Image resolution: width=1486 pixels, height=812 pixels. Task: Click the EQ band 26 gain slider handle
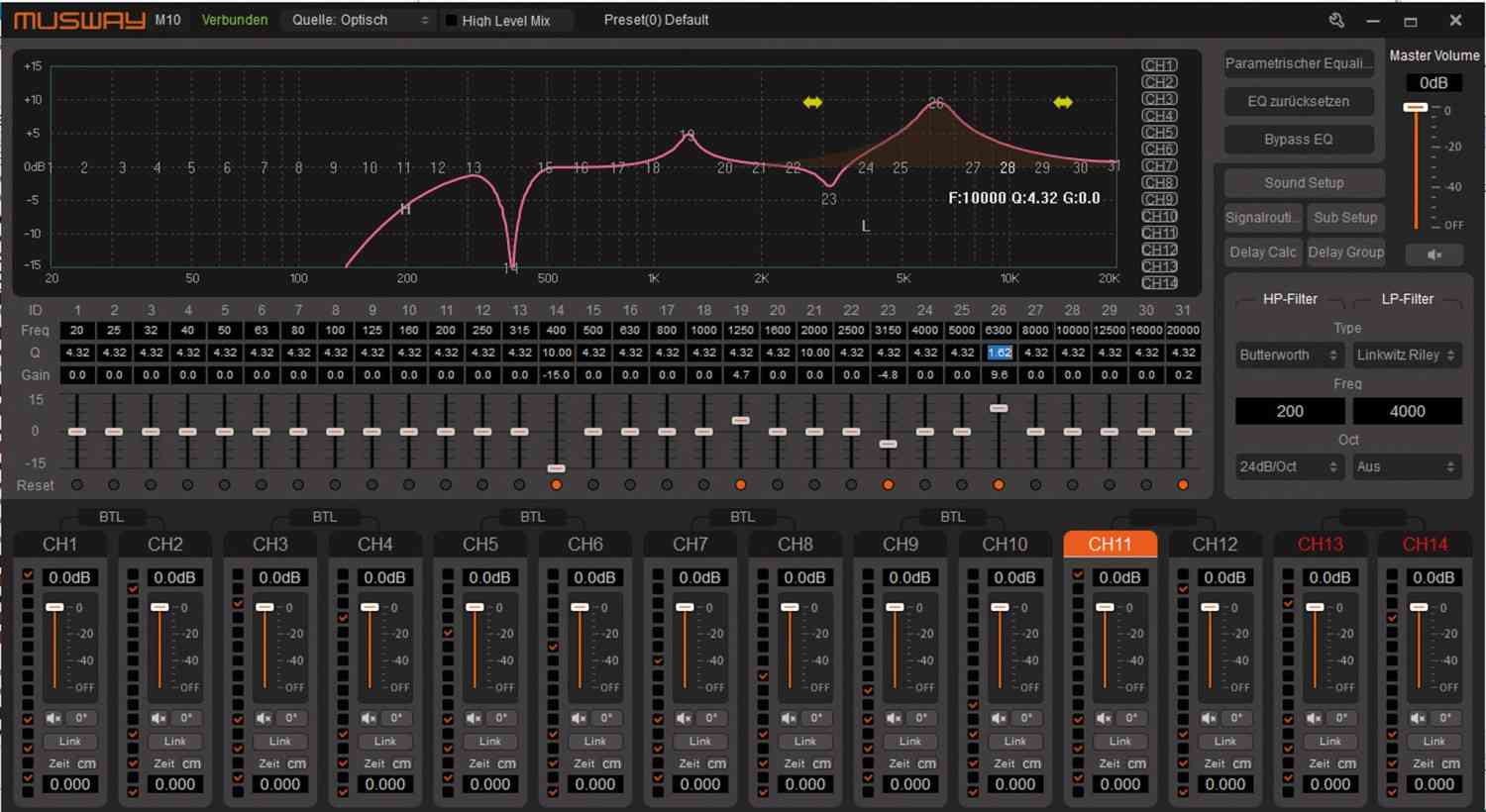coord(999,408)
